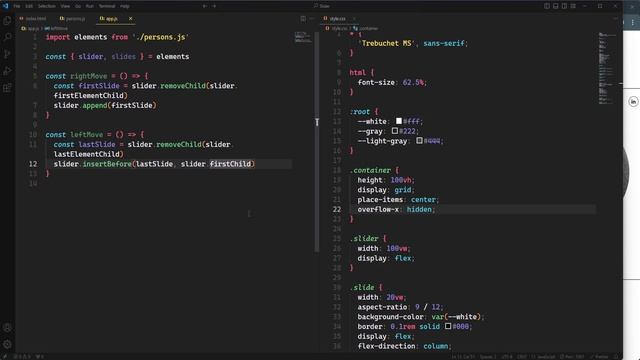Click the line and column status indicator
This screenshot has height=360, width=640.
[x=463, y=357]
